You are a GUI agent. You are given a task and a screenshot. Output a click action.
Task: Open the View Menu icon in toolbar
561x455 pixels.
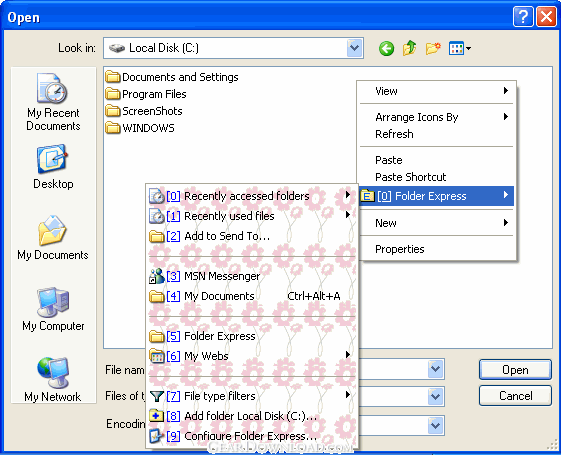click(459, 48)
